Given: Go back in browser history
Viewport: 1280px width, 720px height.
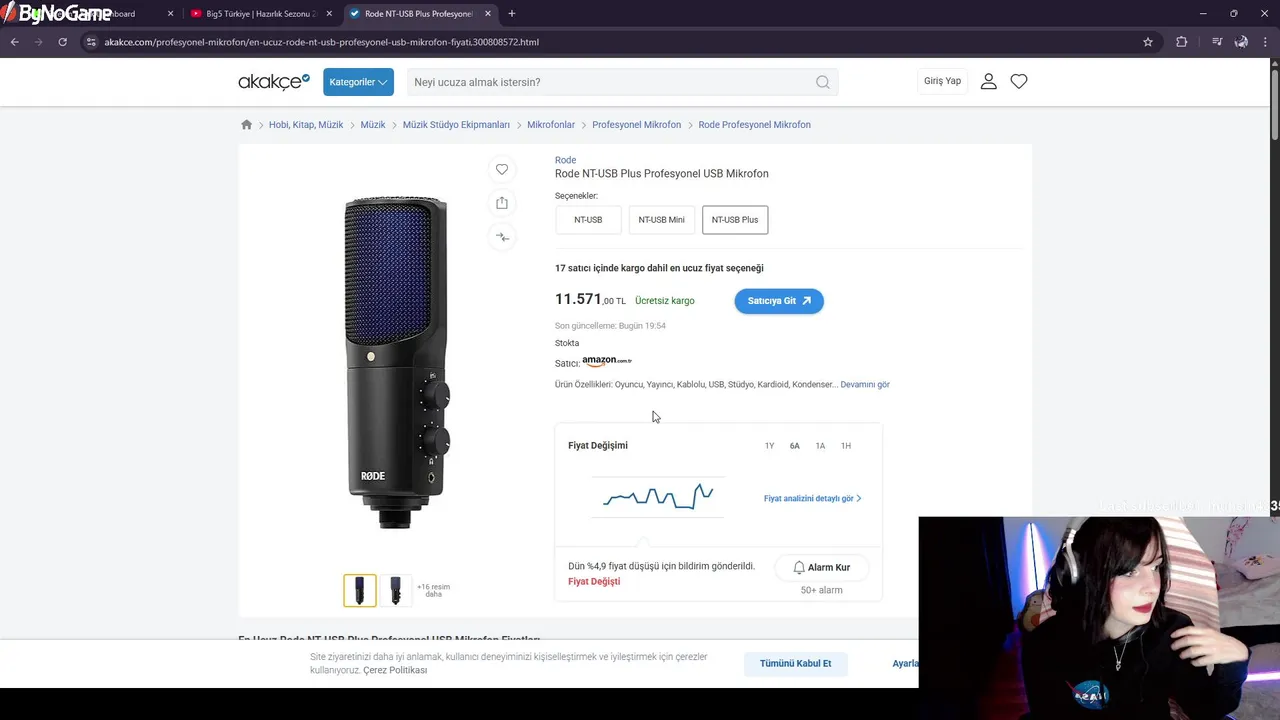Looking at the screenshot, I should coord(14,42).
